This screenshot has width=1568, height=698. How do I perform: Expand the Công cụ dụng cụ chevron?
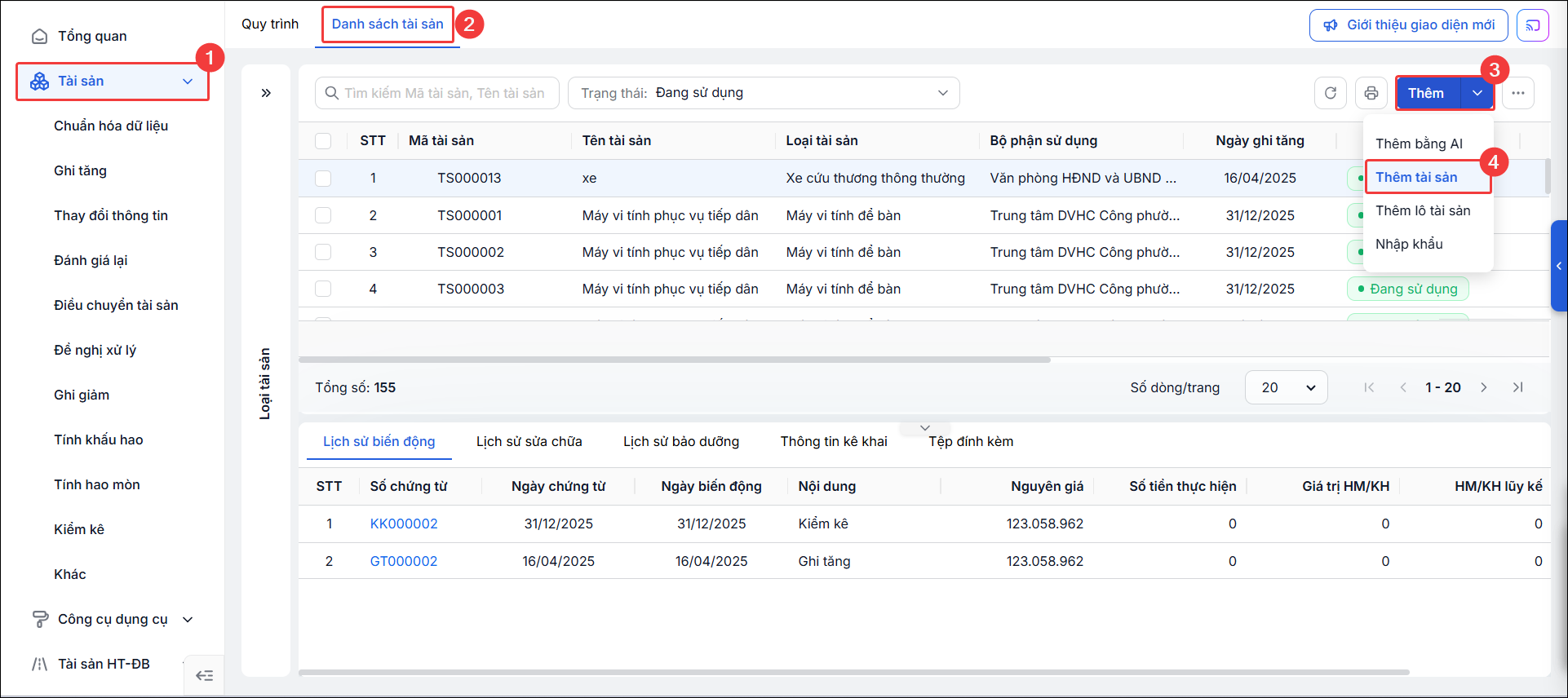pos(188,620)
